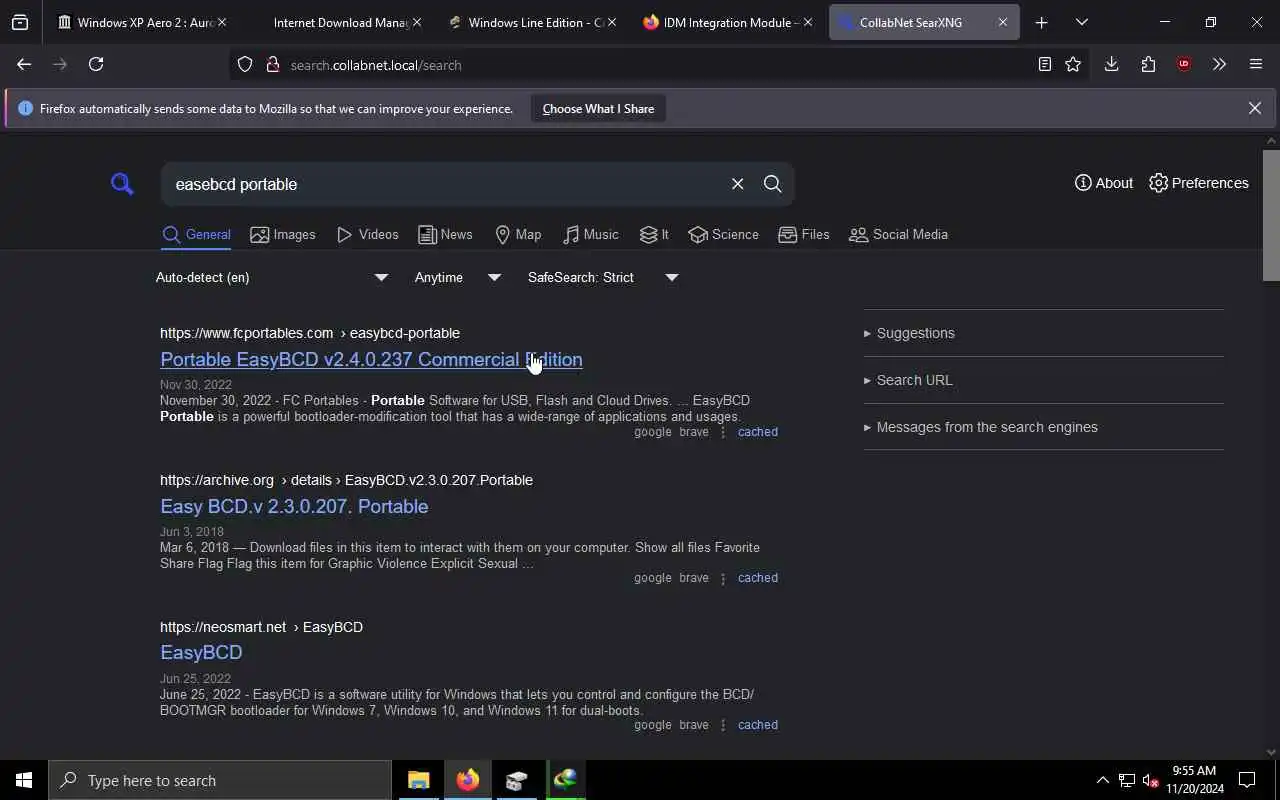Open Windows Start menu
Screen dimensions: 1280x800
(x=24, y=780)
